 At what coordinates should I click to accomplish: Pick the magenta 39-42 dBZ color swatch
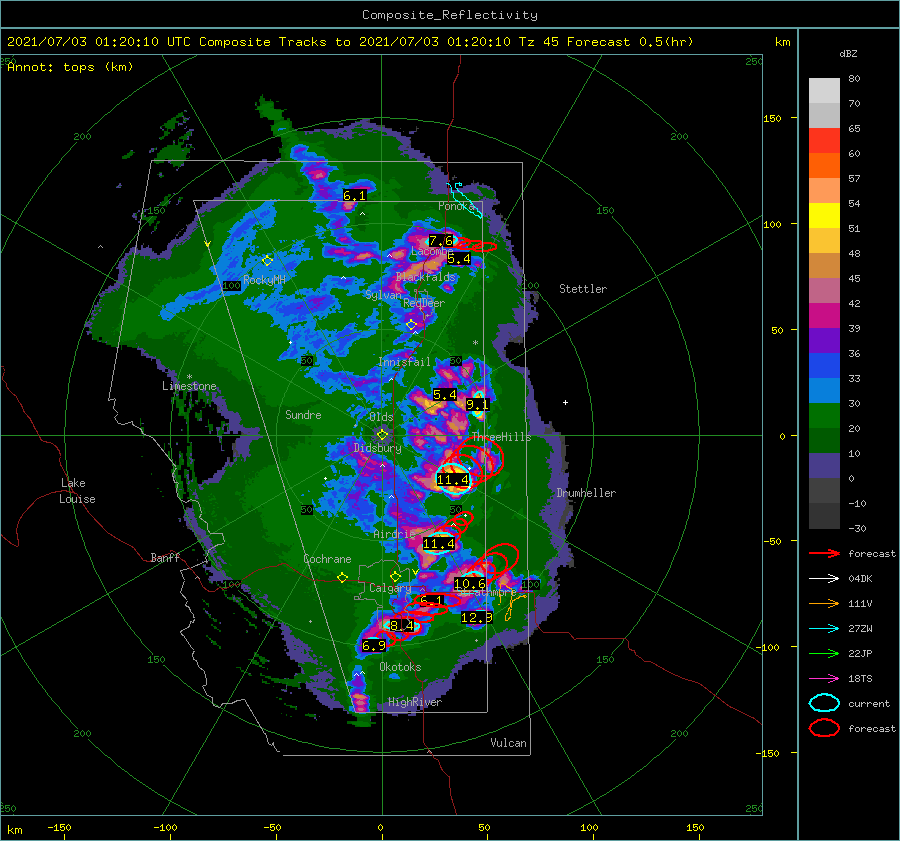tap(824, 316)
